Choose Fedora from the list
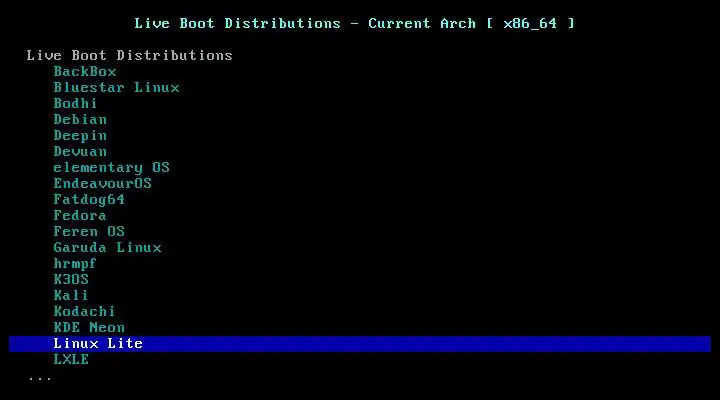 [x=80, y=215]
